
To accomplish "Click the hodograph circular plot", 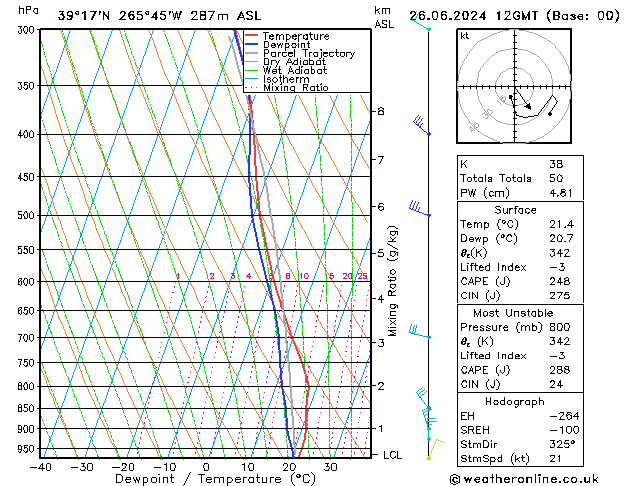I will [x=514, y=86].
